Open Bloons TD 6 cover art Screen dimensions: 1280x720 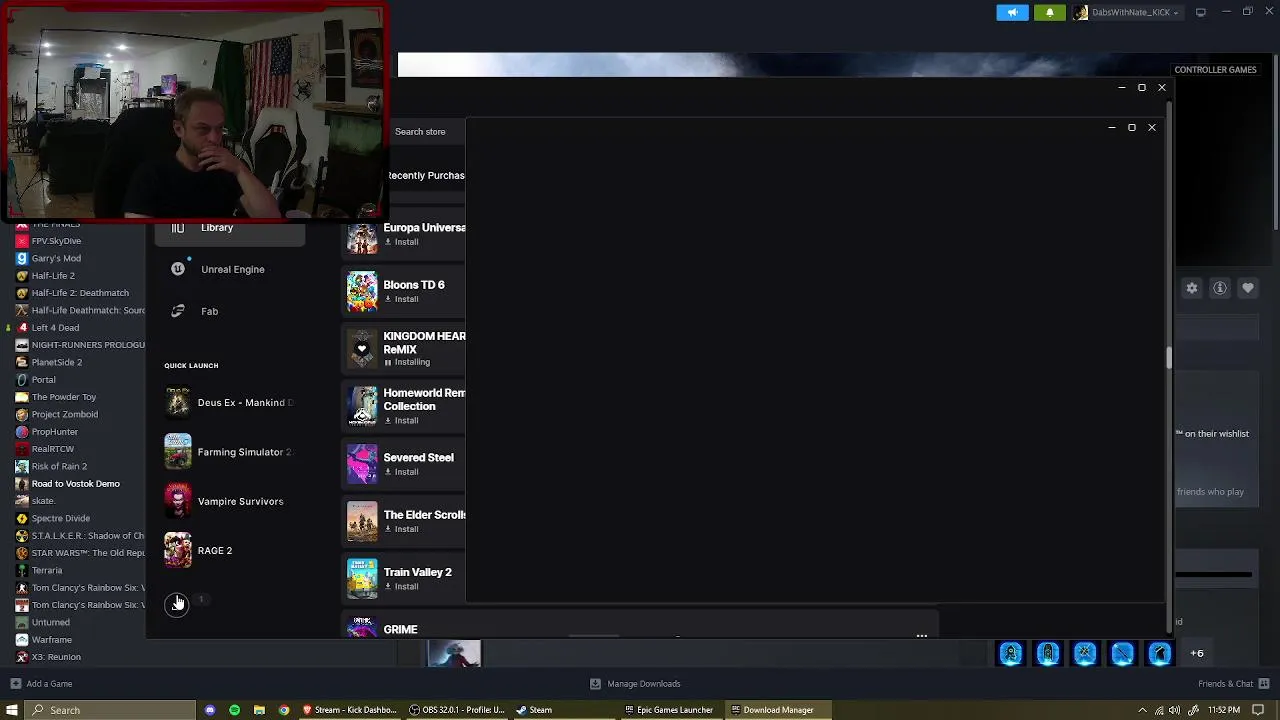click(362, 291)
